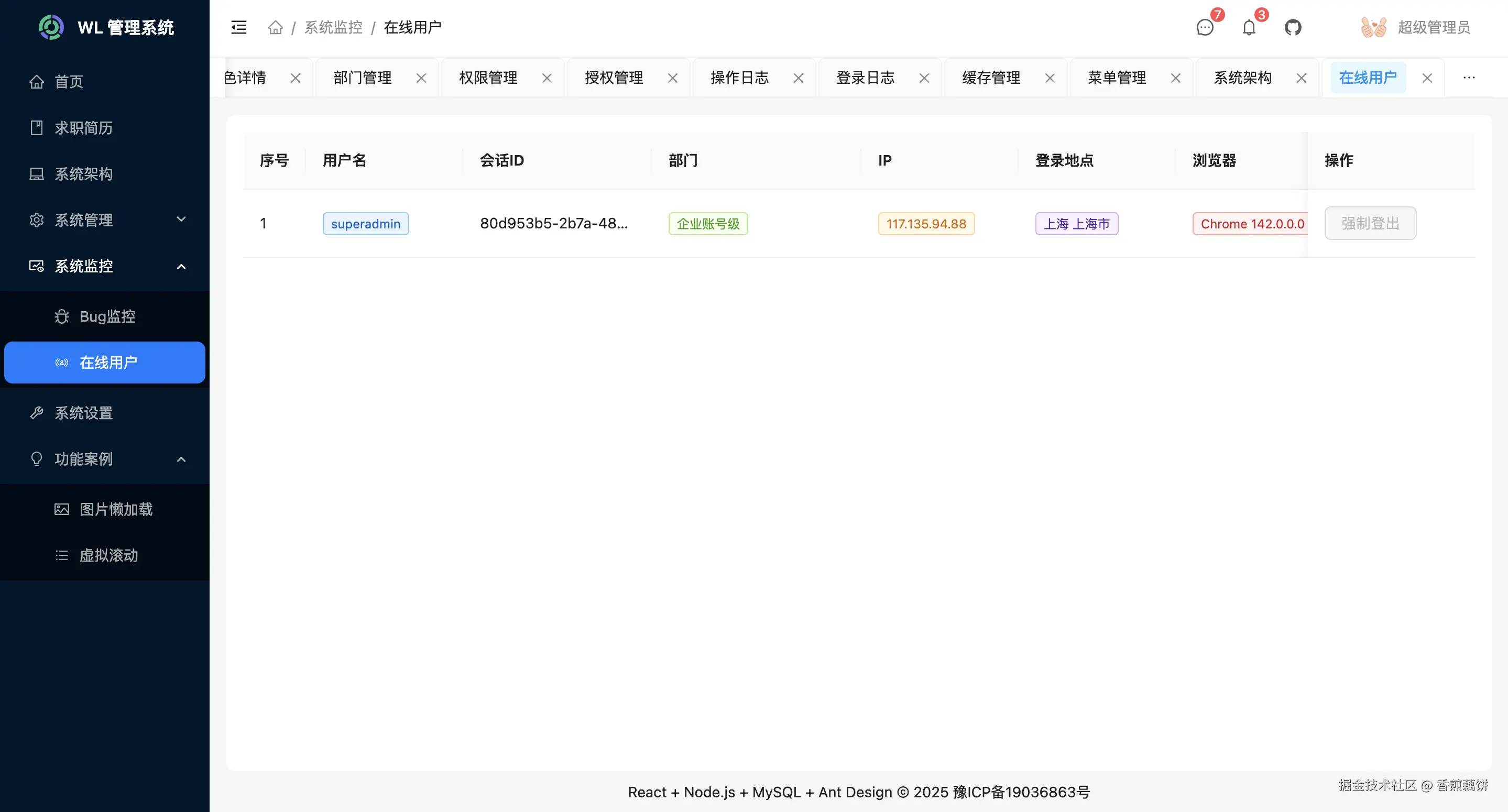The width and height of the screenshot is (1508, 812).
Task: Collapse the sidebar using the hamburger icon
Action: (238, 27)
